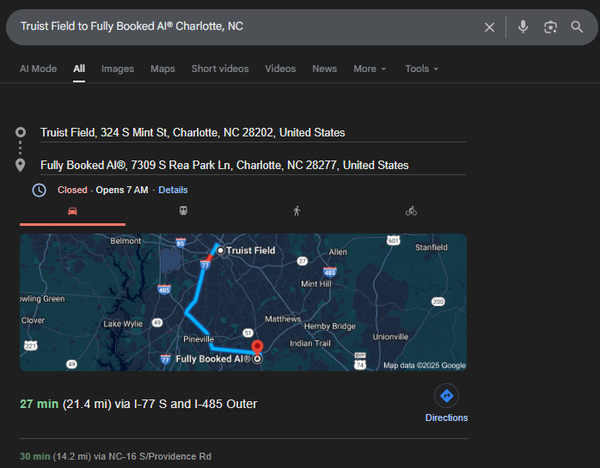
Task: Click the Clover label on the map
Action: (x=33, y=320)
